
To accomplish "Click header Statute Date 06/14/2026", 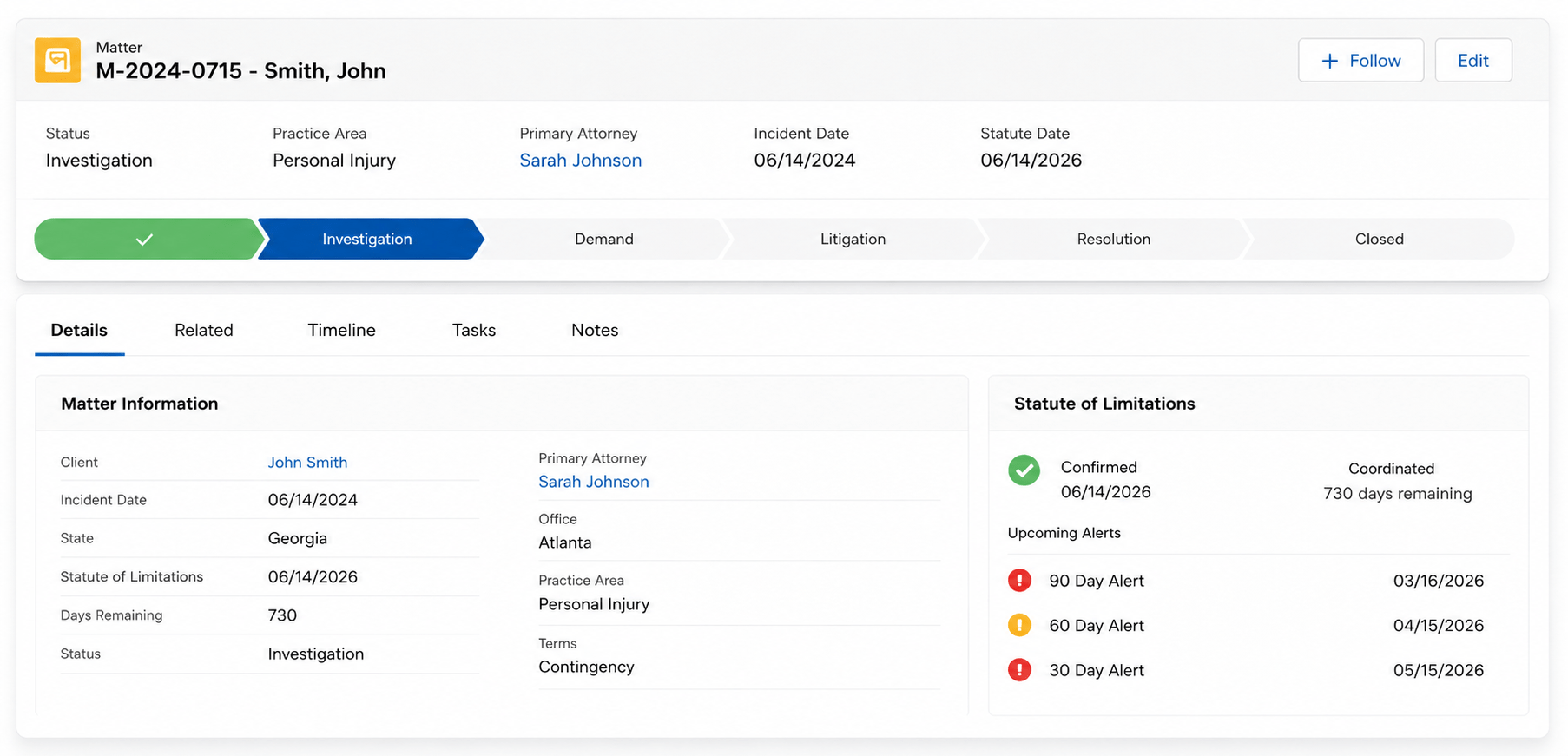I will pyautogui.click(x=1031, y=161).
